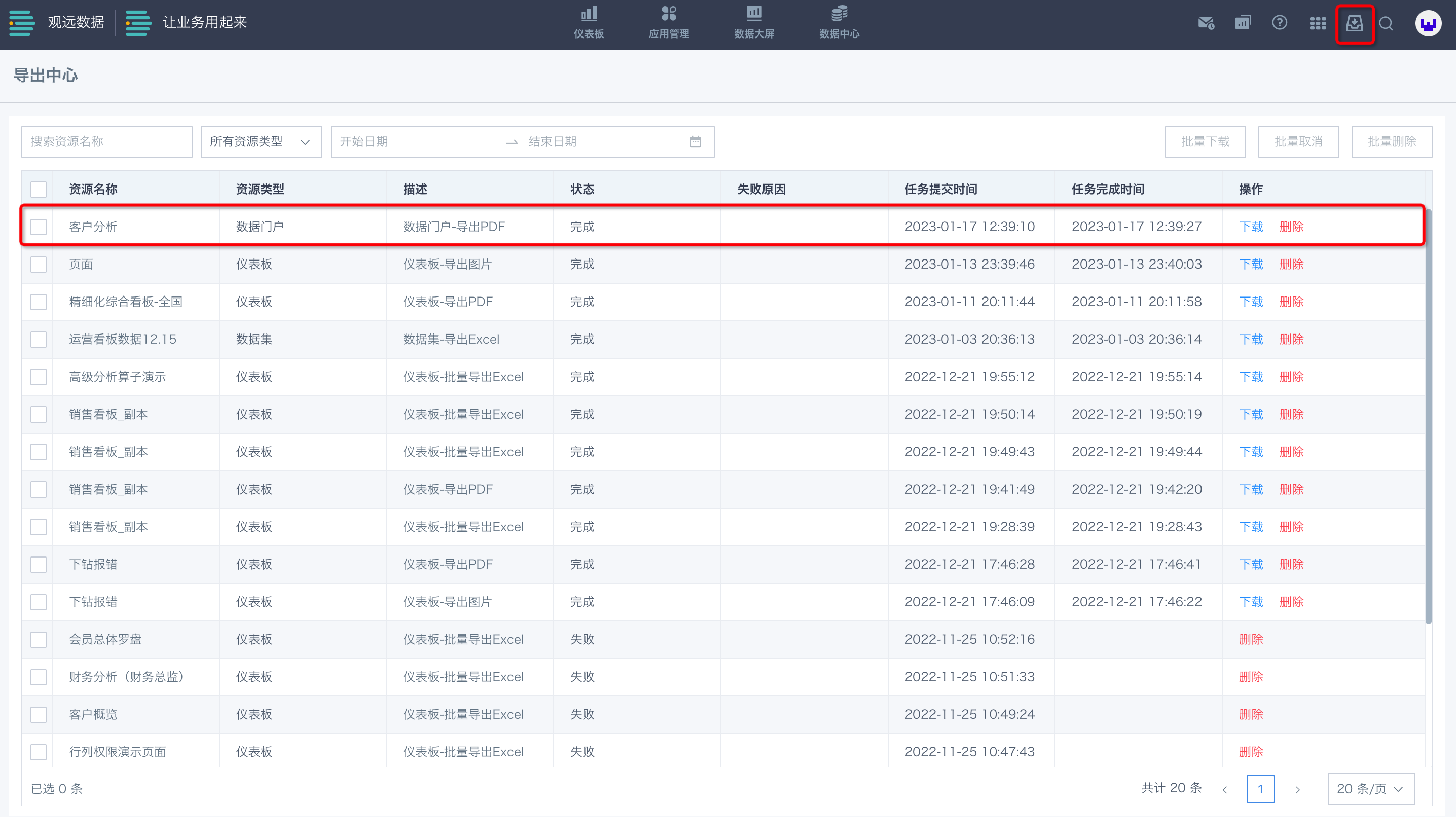Click the 任务完成时间 column header
The height and width of the screenshot is (817, 1456).
[1108, 189]
